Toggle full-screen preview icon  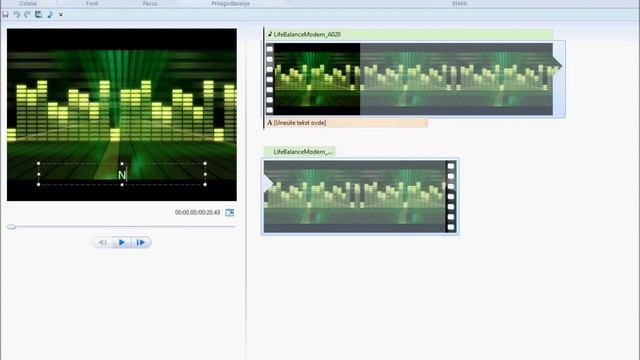coord(230,213)
